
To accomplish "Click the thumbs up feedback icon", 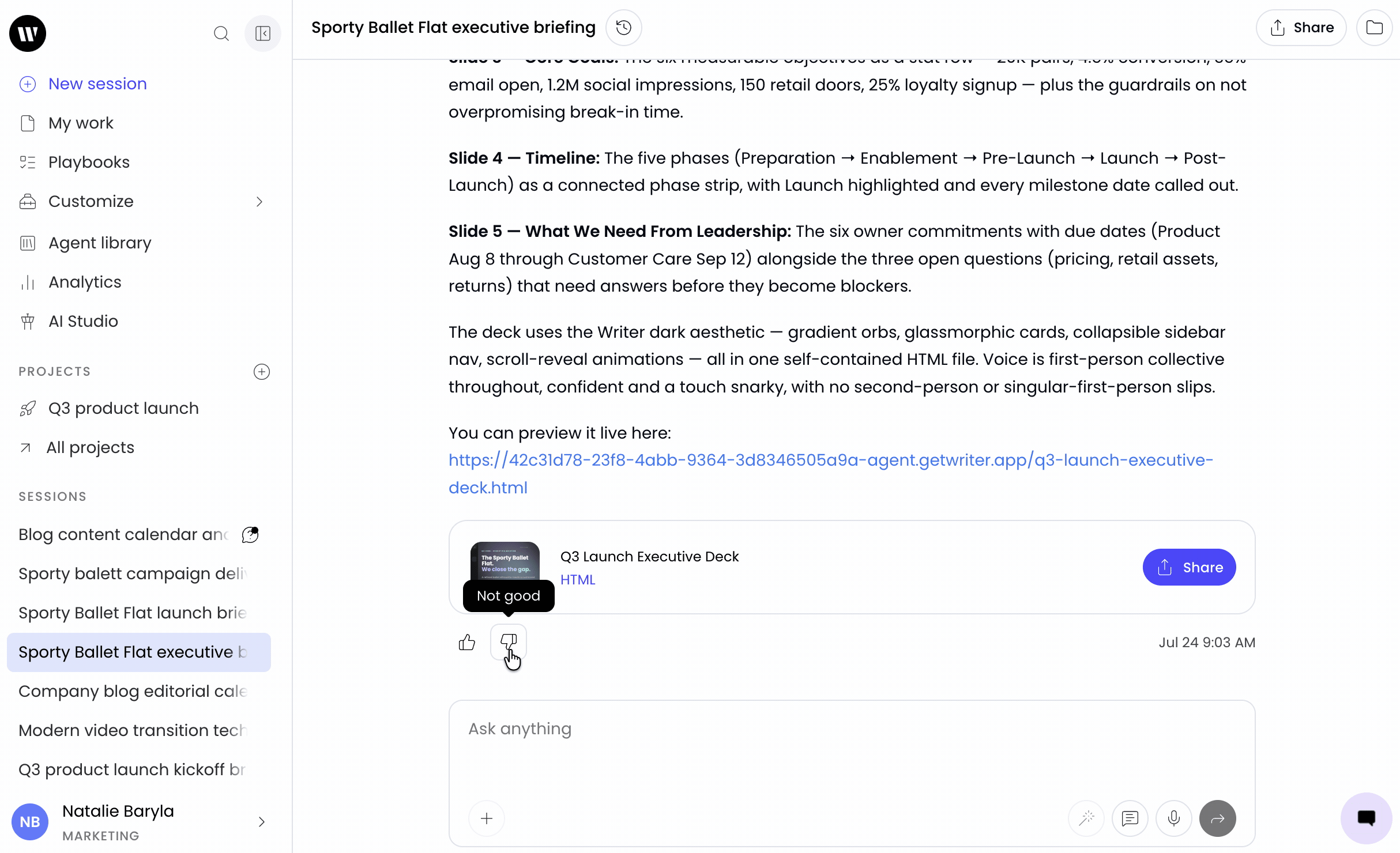I will pos(467,642).
